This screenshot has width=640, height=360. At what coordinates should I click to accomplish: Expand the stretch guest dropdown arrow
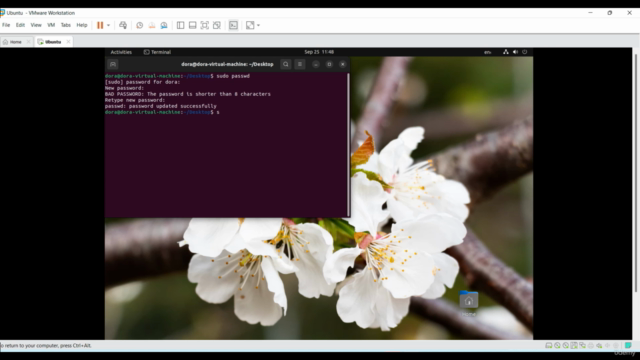258,25
